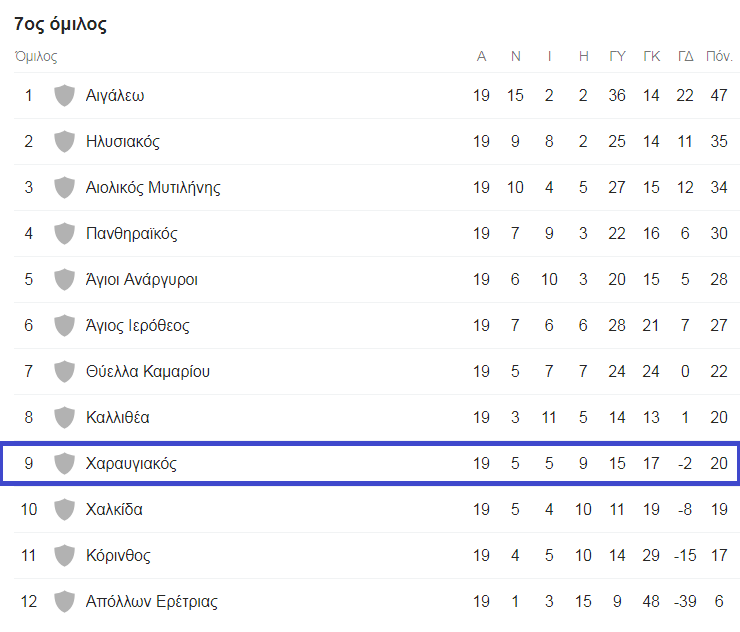Click the Άγιοι Ανάργυροι shield icon
740x632 pixels.
64,279
